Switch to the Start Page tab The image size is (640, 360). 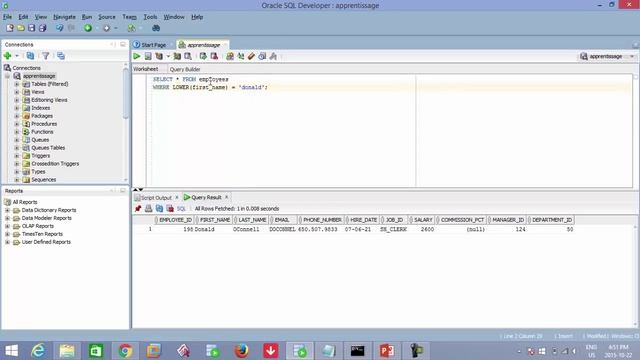pyautogui.click(x=150, y=45)
